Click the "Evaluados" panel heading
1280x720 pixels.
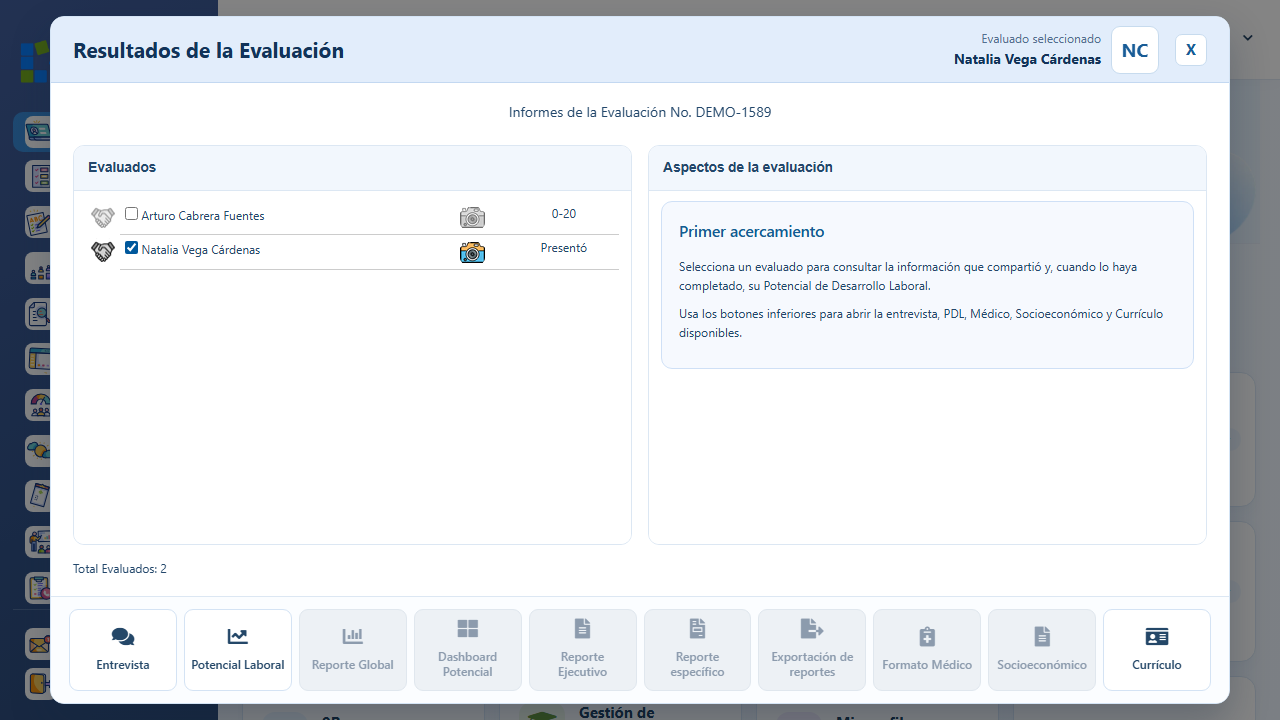[x=122, y=167]
